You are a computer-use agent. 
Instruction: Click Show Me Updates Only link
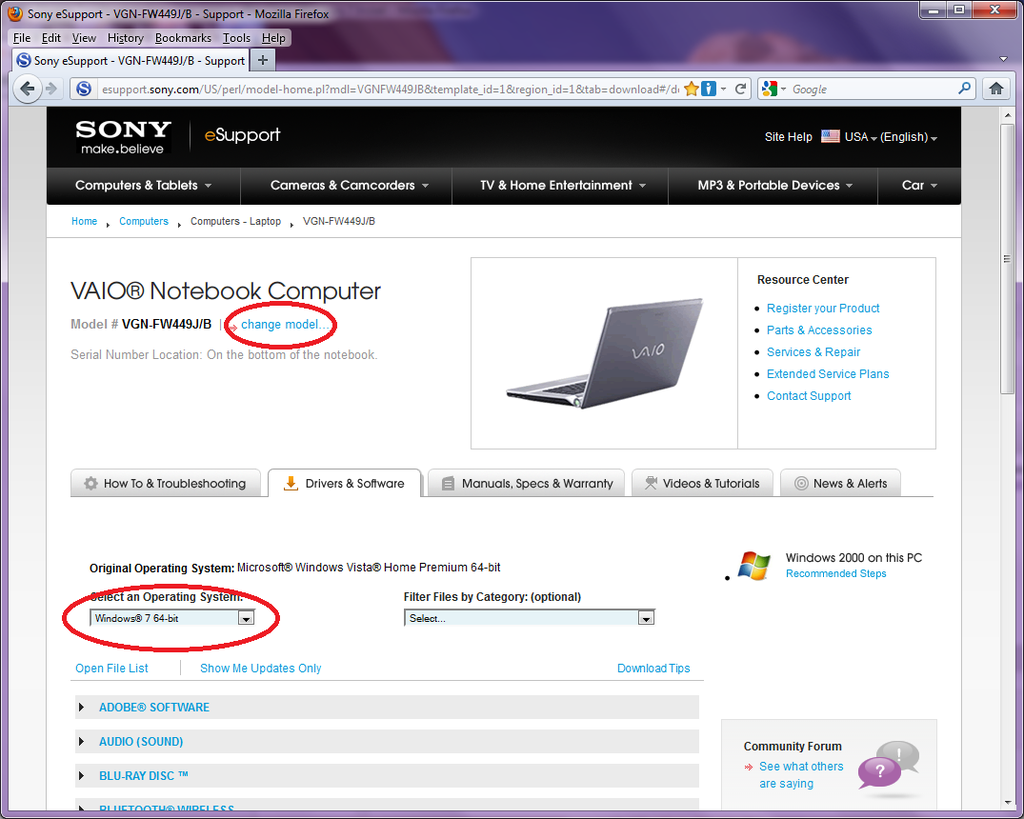(261, 668)
